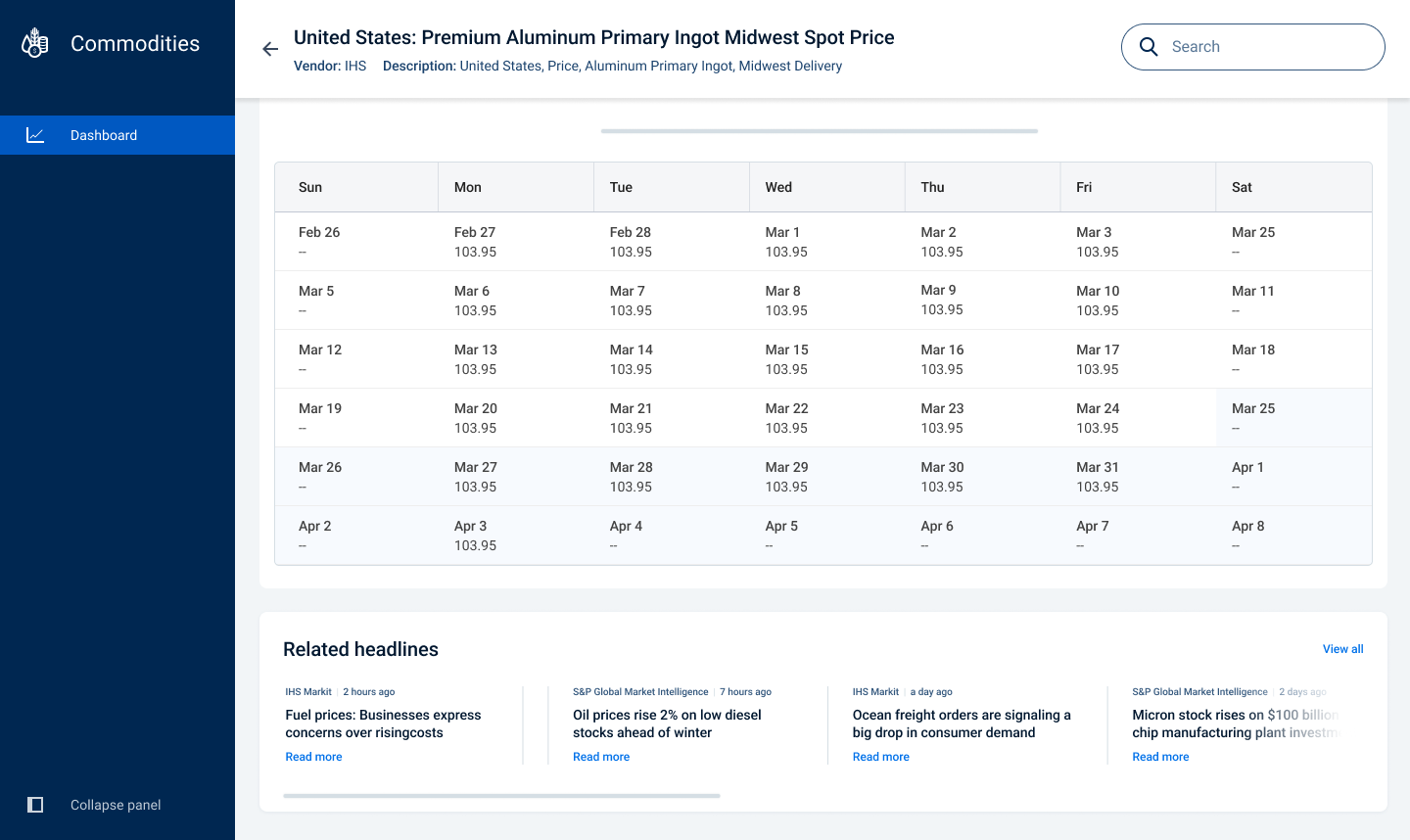
Task: Read more about Micron stock rises
Action: coord(1160,756)
